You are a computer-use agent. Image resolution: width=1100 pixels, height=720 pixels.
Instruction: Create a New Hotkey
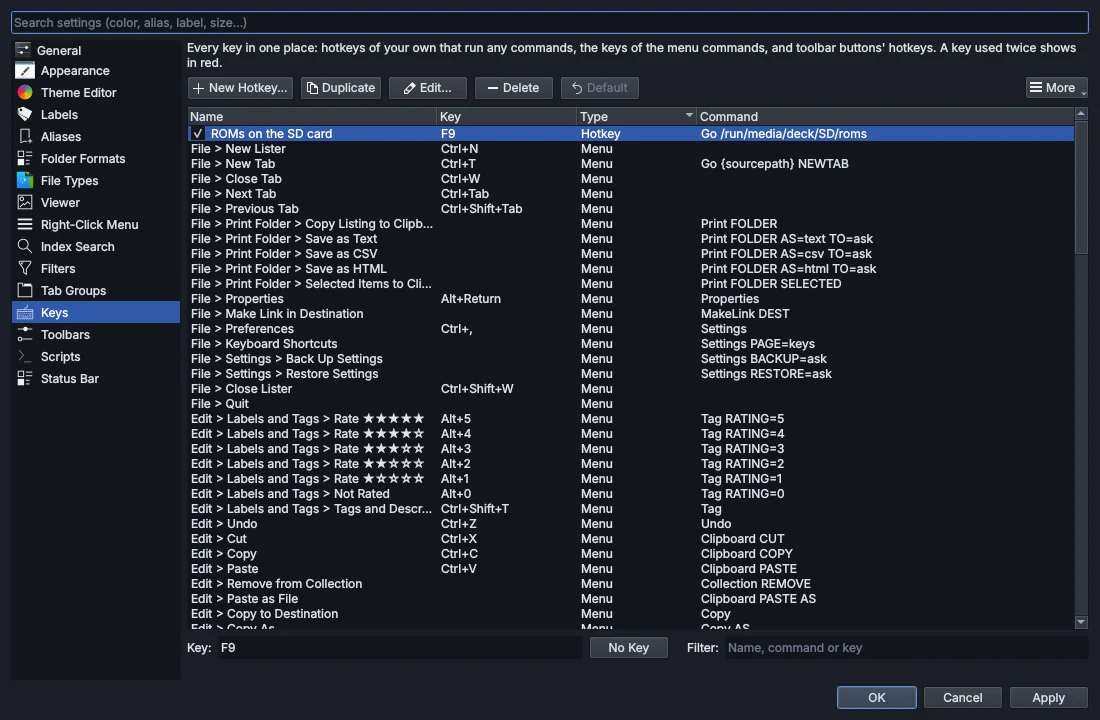[240, 88]
